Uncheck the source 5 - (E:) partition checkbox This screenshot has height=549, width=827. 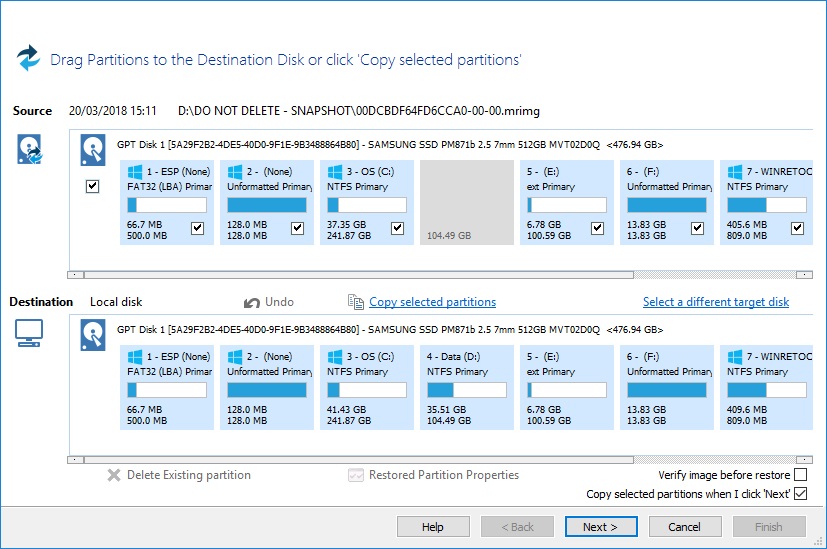pos(597,228)
